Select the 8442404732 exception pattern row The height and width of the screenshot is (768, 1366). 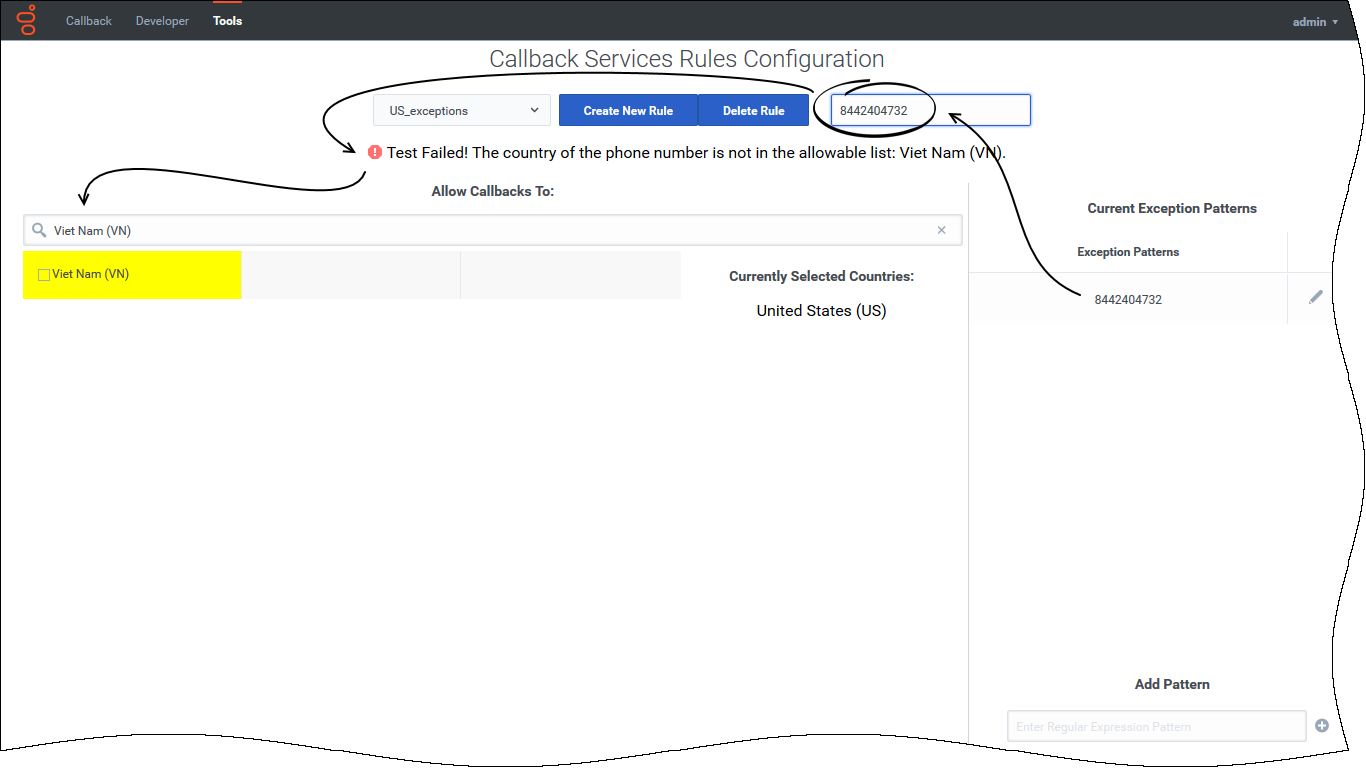1127,299
